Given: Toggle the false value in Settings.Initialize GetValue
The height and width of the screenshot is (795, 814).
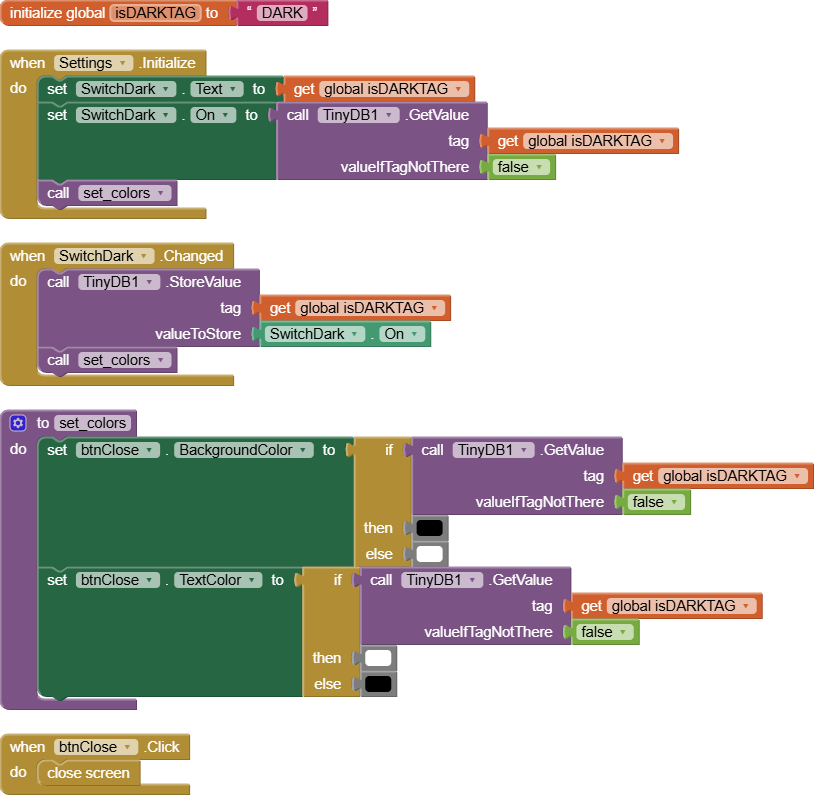Looking at the screenshot, I should pos(522,167).
